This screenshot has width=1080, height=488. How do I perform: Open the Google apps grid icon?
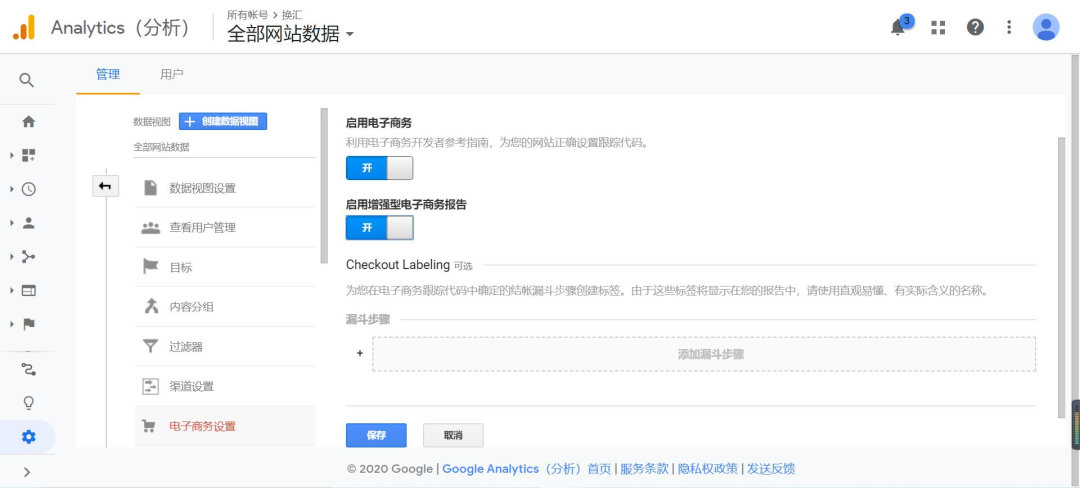(x=937, y=28)
